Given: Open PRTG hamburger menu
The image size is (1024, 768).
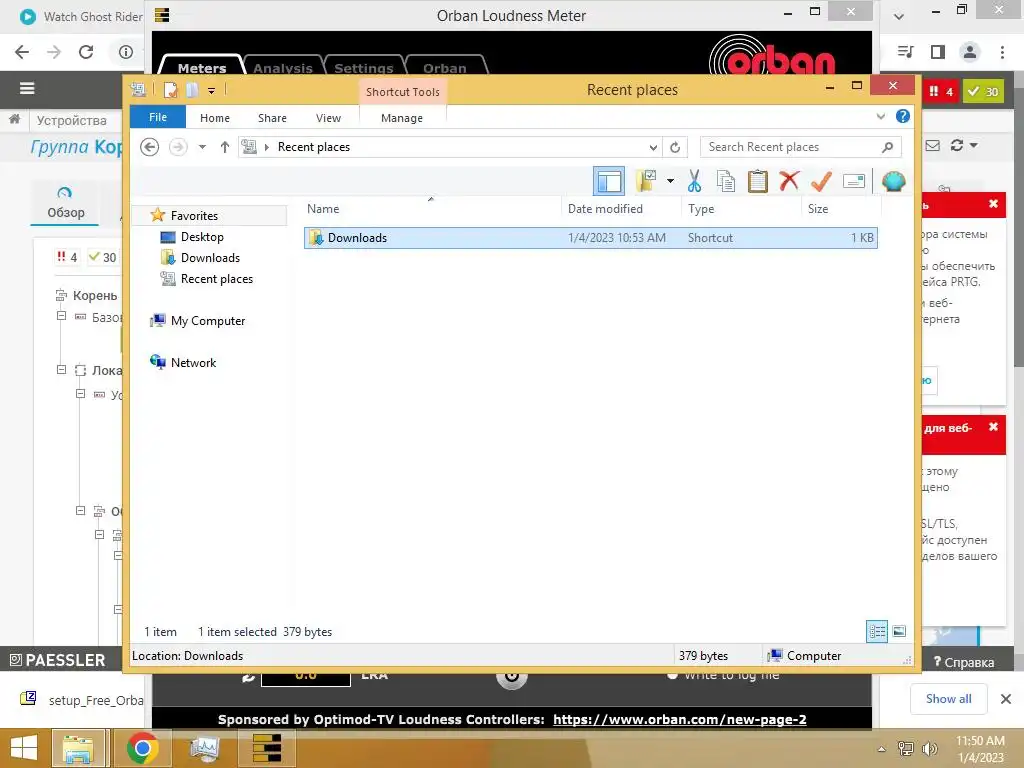Looking at the screenshot, I should click(x=27, y=88).
